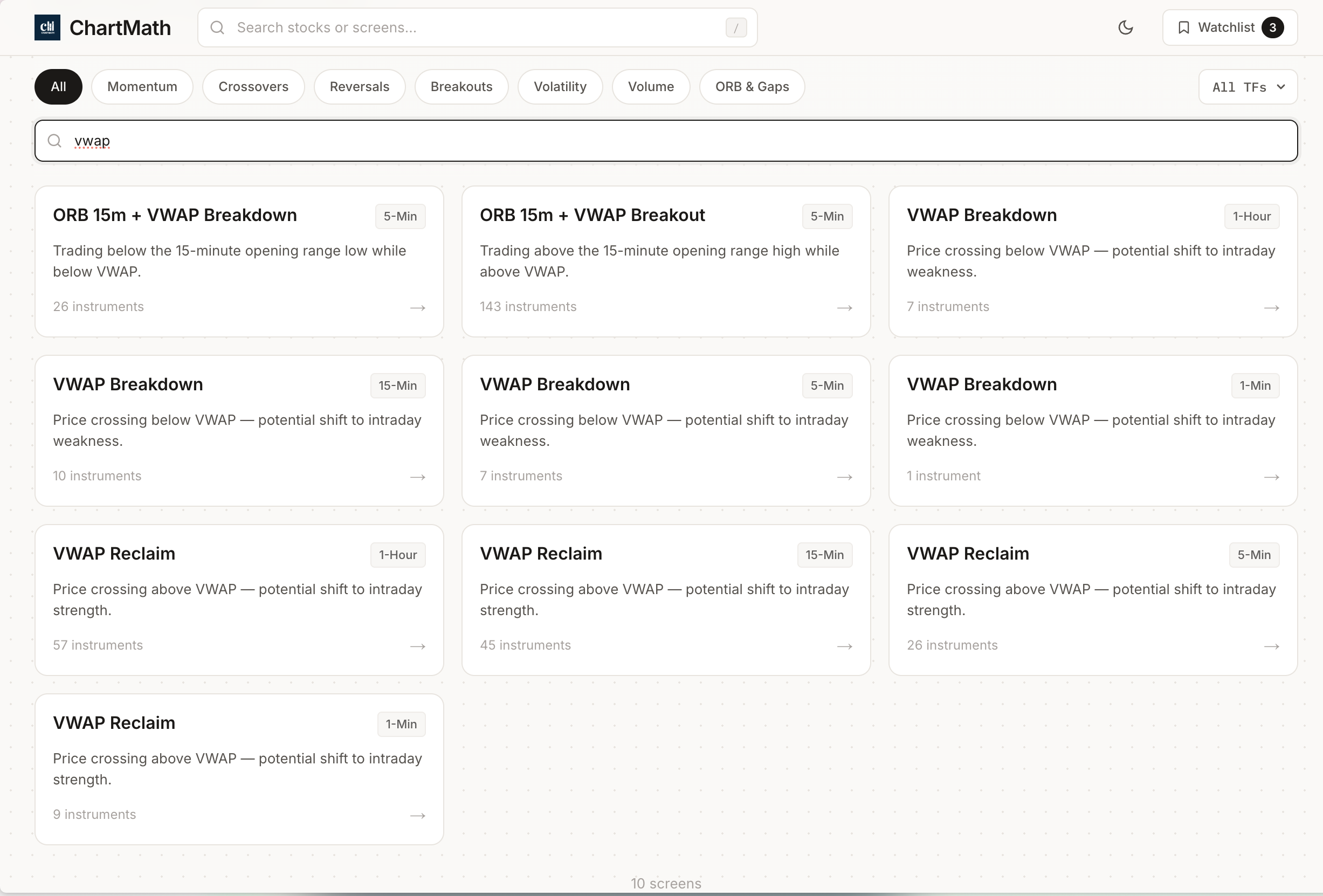Select the All category pill
1323x896 pixels.
(x=58, y=86)
